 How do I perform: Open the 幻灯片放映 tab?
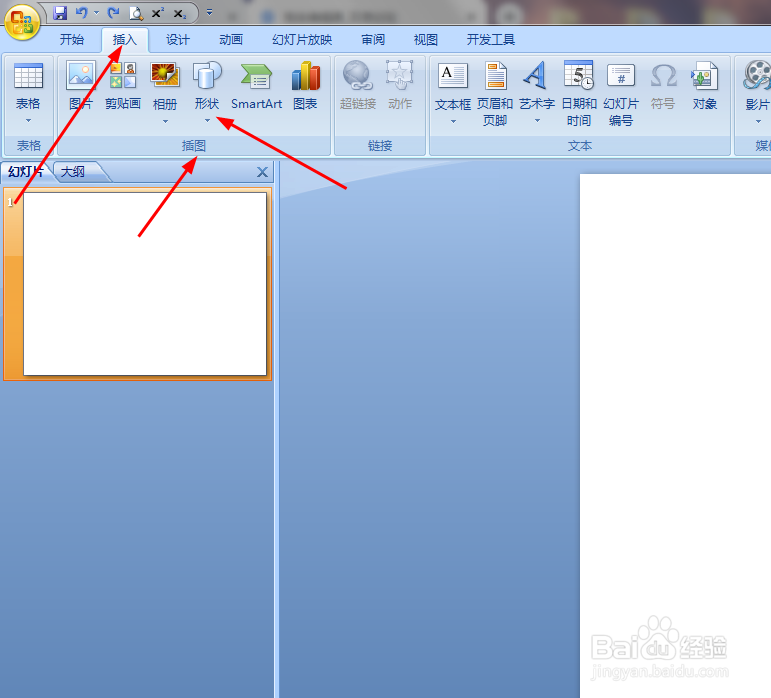tap(302, 39)
